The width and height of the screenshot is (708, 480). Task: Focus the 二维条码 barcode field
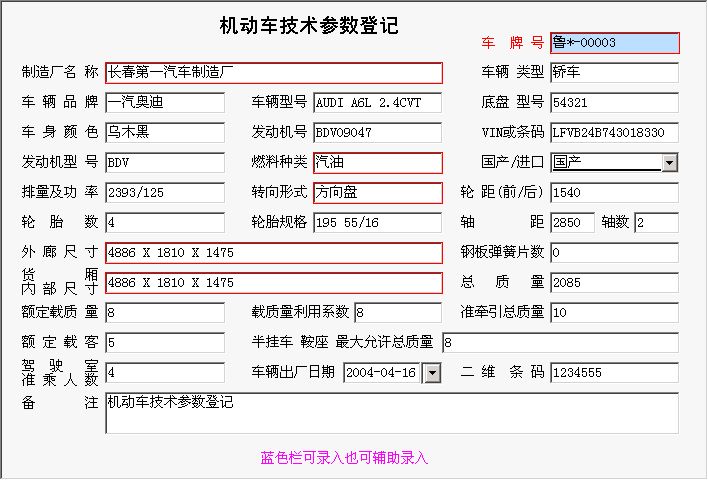613,373
